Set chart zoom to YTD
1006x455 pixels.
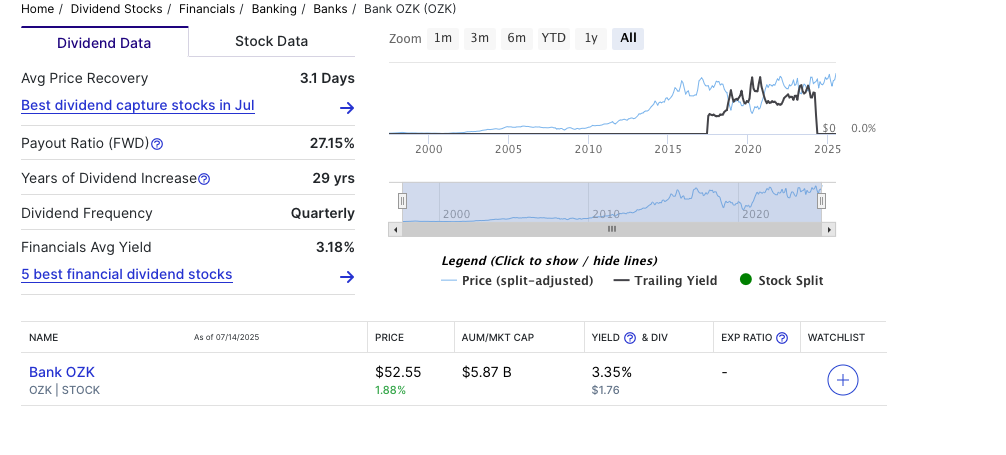[553, 38]
